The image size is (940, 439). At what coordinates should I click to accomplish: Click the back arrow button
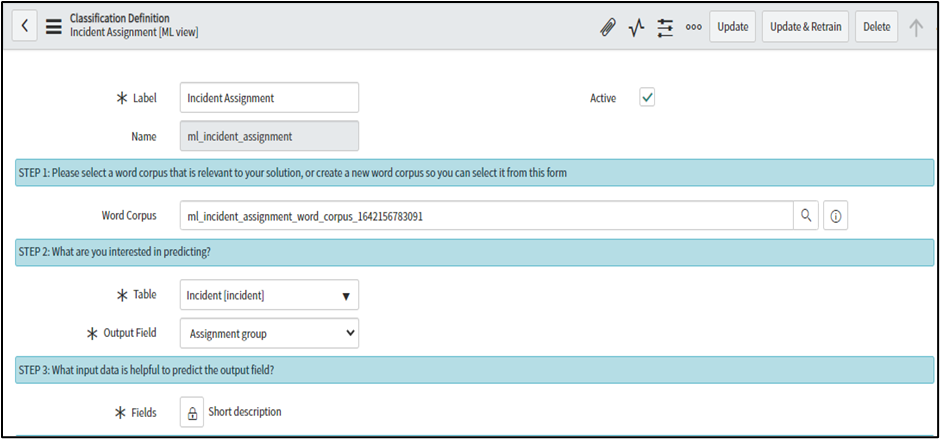coord(25,27)
